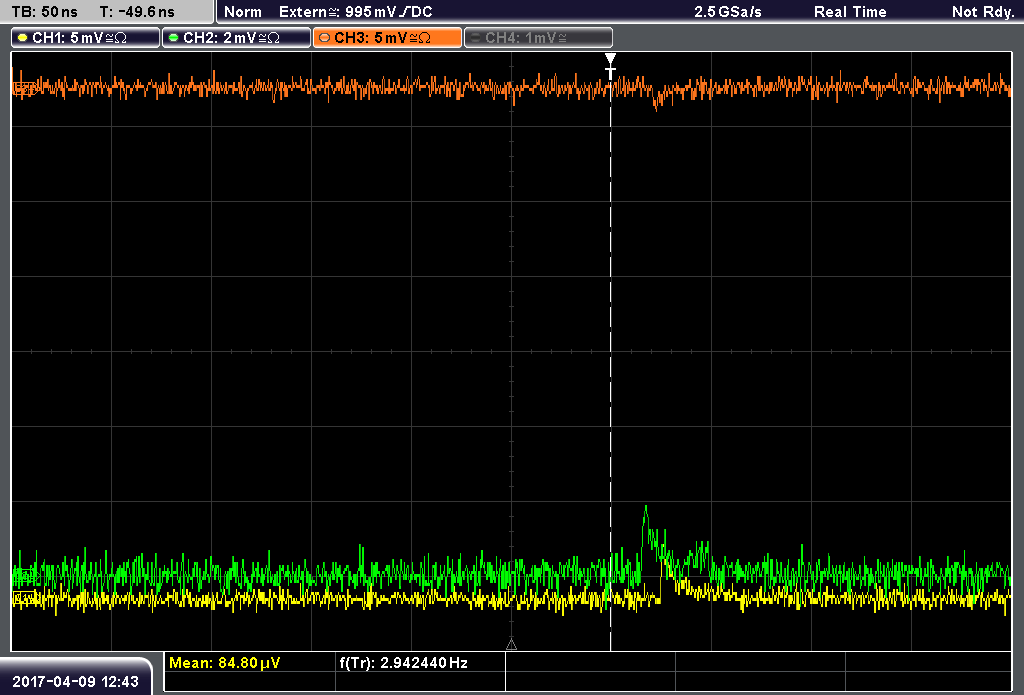
Task: Click the 2017-04-09 12:43 date display
Action: (76, 682)
